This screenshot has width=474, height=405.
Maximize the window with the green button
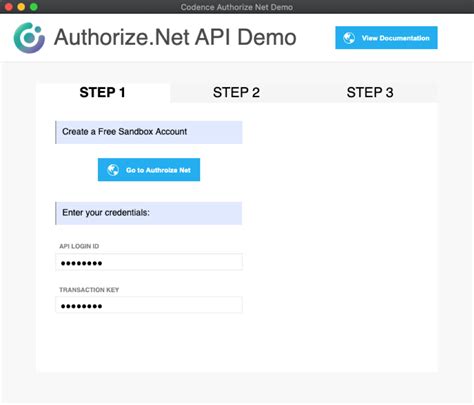pos(34,7)
